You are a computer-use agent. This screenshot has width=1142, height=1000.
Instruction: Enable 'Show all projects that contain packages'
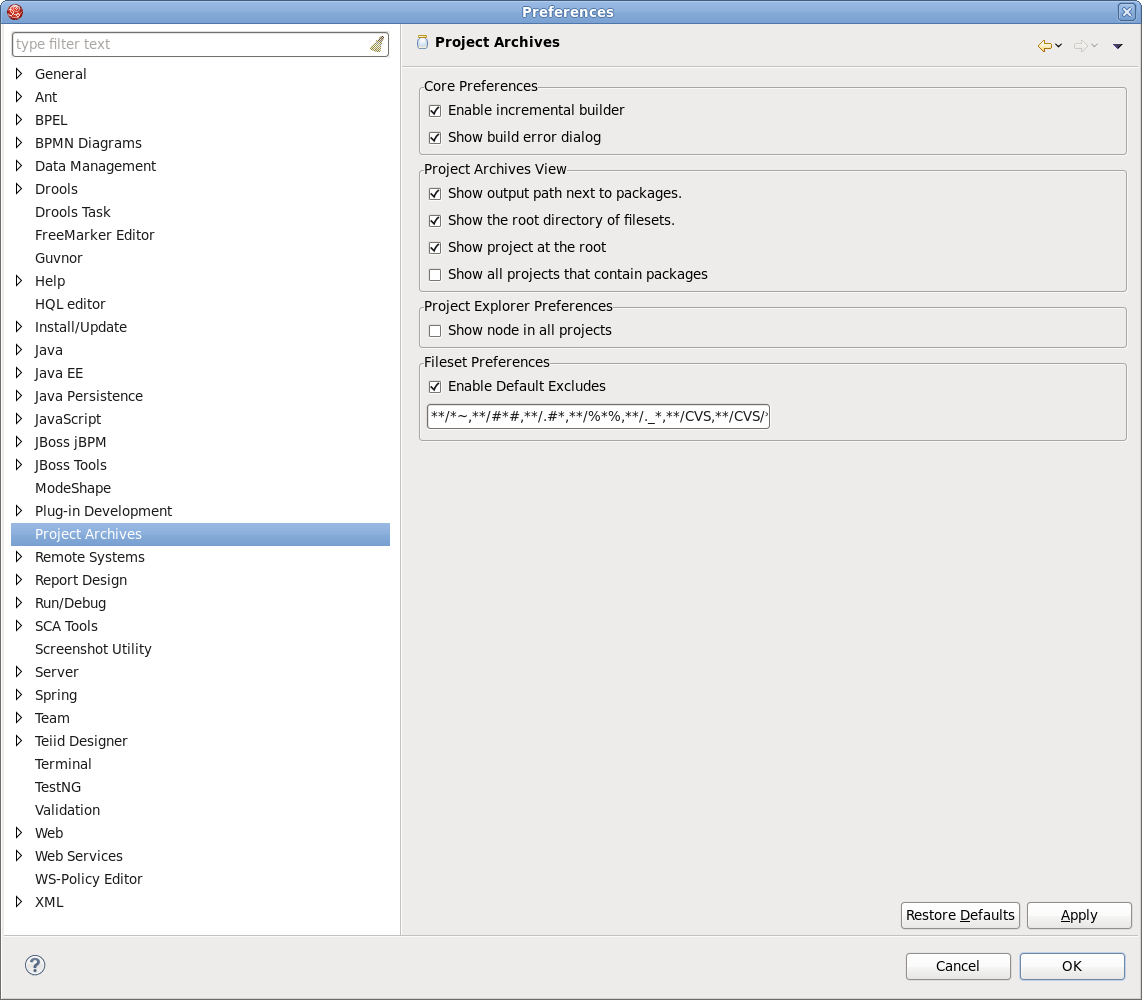(435, 274)
